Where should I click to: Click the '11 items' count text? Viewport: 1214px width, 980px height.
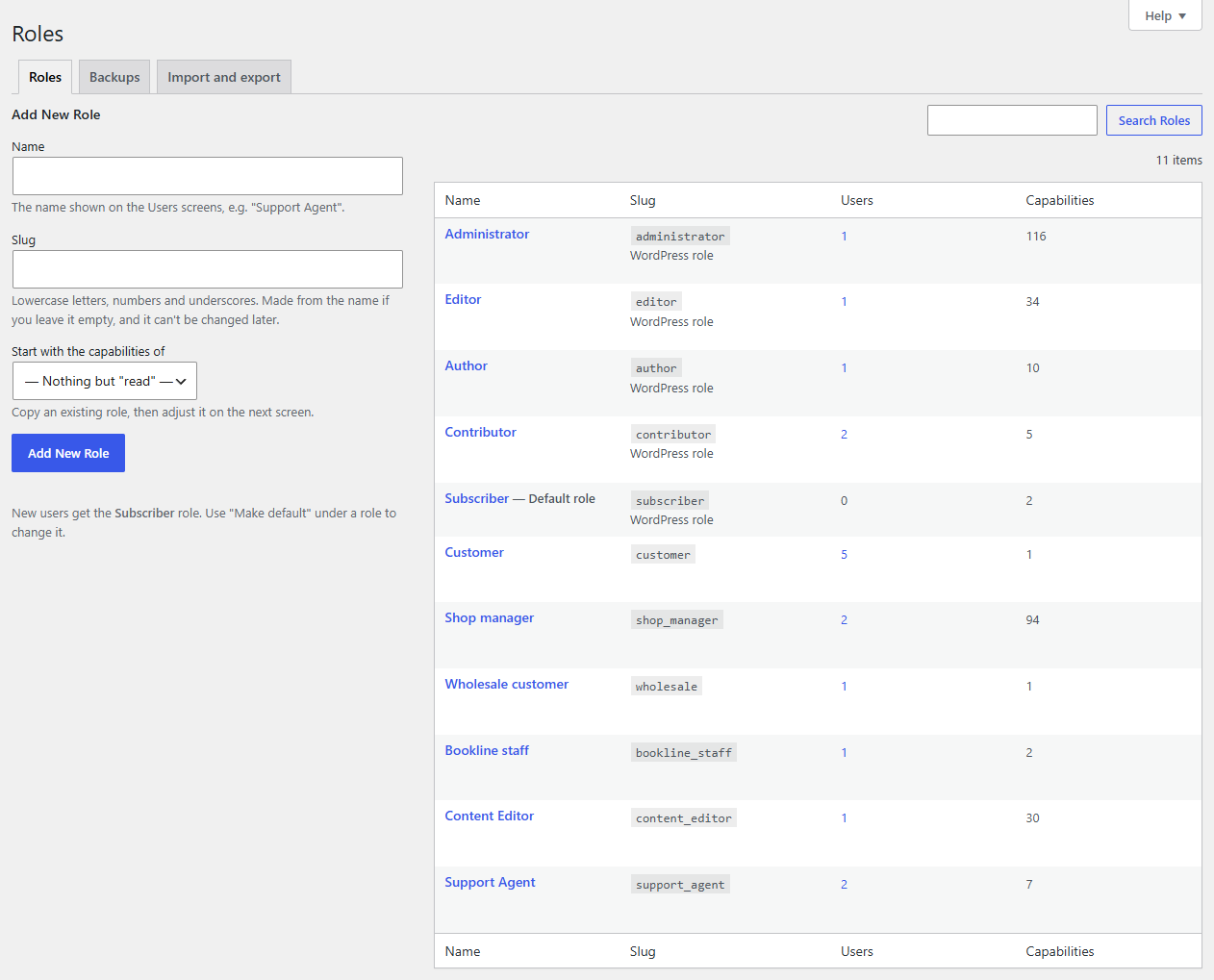(x=1178, y=160)
